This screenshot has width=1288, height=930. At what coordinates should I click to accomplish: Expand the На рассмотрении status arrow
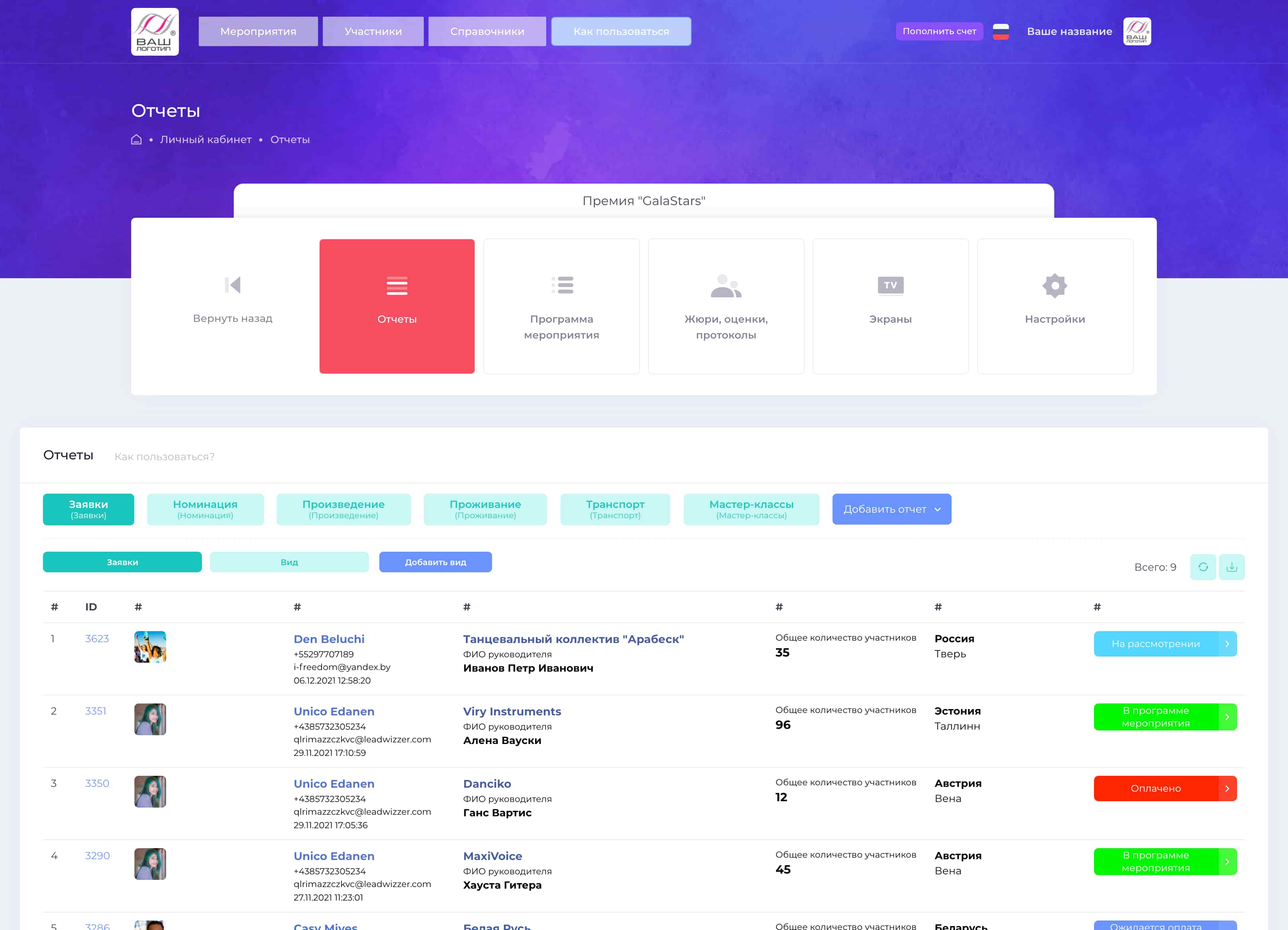1227,644
